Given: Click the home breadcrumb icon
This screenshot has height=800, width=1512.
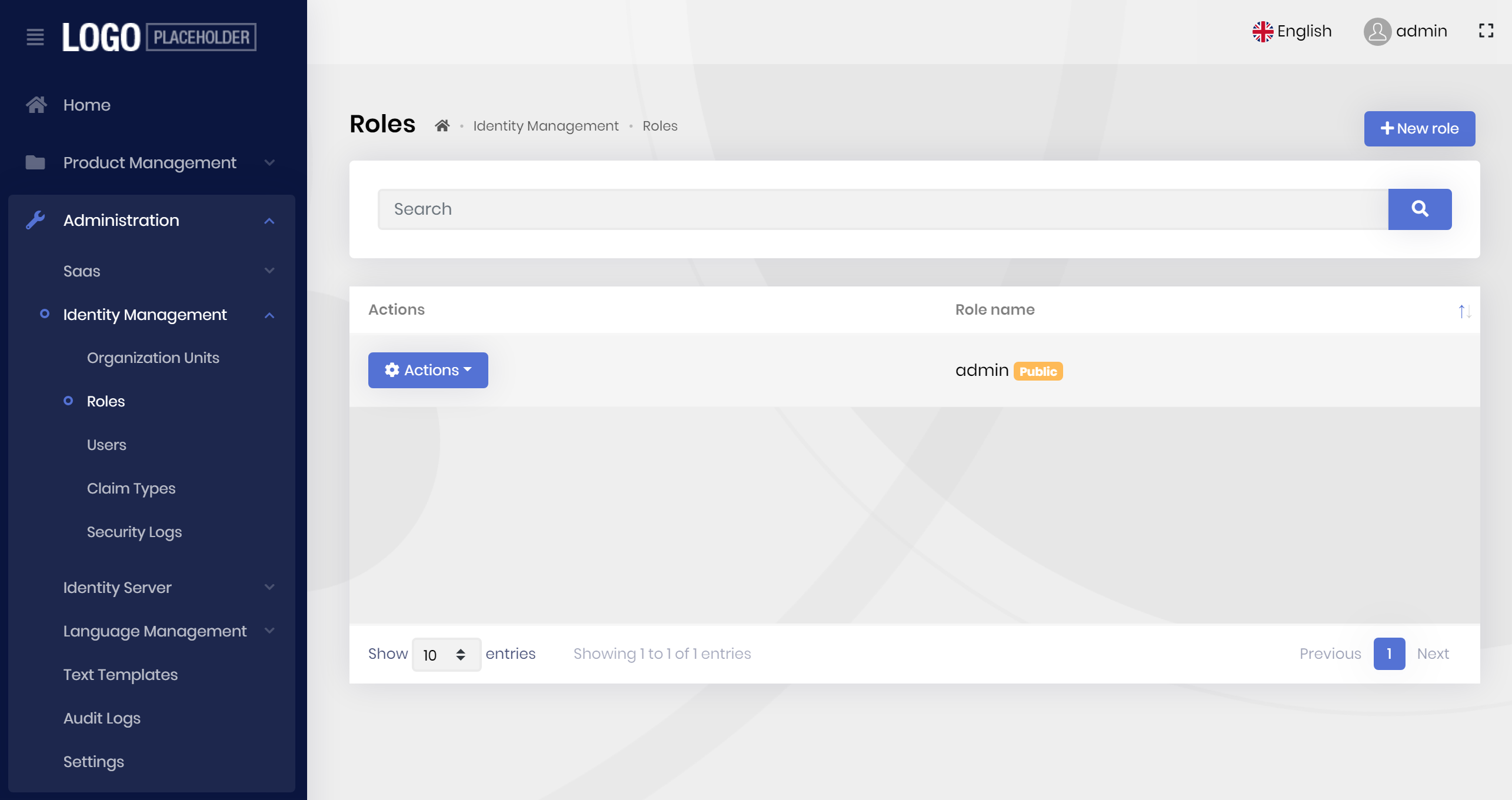Looking at the screenshot, I should click(442, 126).
